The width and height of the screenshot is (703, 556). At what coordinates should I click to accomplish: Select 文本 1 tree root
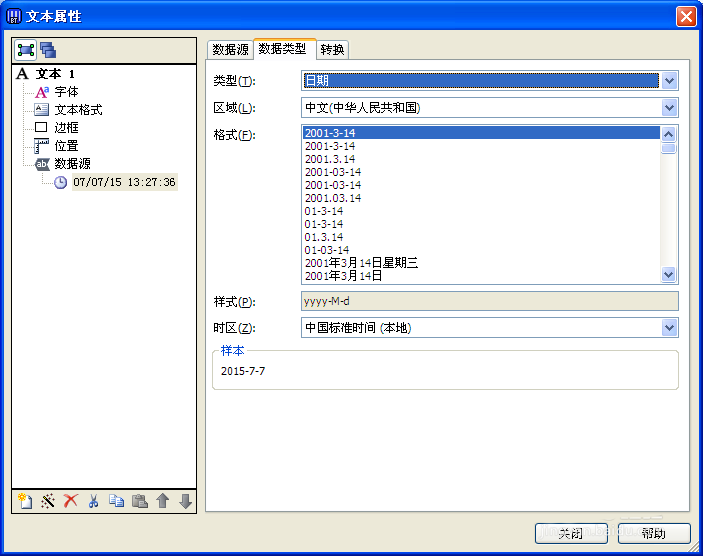click(x=55, y=74)
